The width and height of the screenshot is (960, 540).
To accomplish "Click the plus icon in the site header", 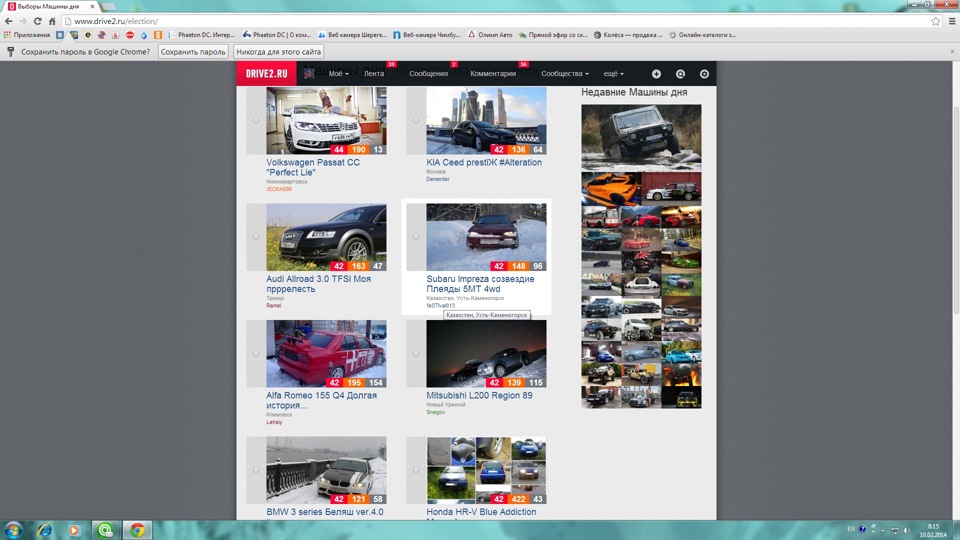I will (656, 74).
